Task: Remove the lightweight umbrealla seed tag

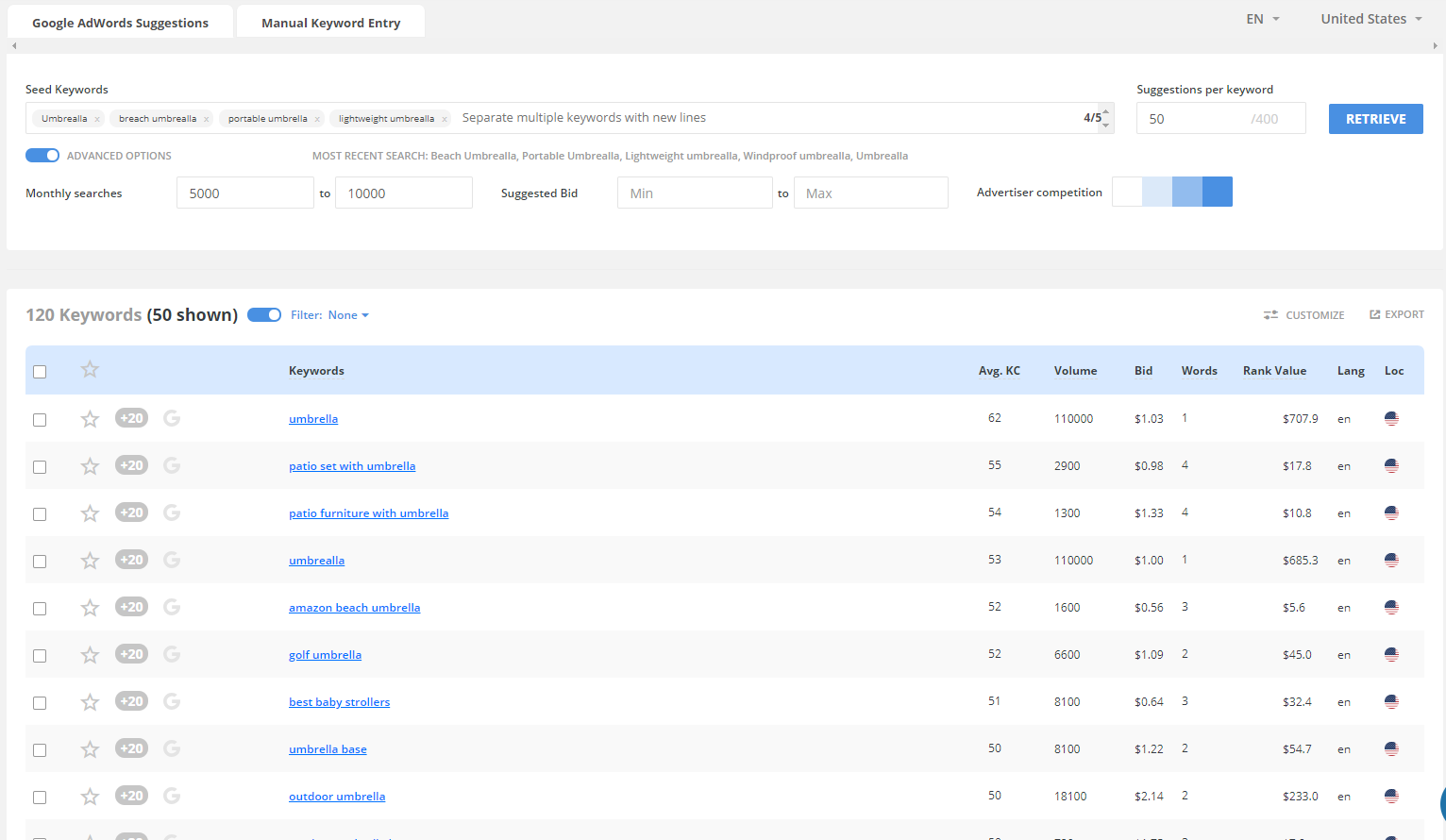Action: pos(445,119)
